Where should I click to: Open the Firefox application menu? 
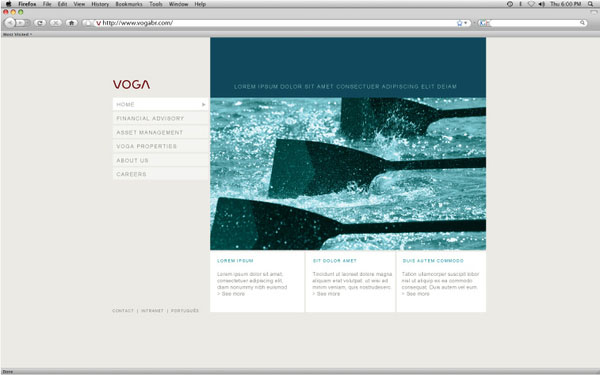pyautogui.click(x=27, y=4)
